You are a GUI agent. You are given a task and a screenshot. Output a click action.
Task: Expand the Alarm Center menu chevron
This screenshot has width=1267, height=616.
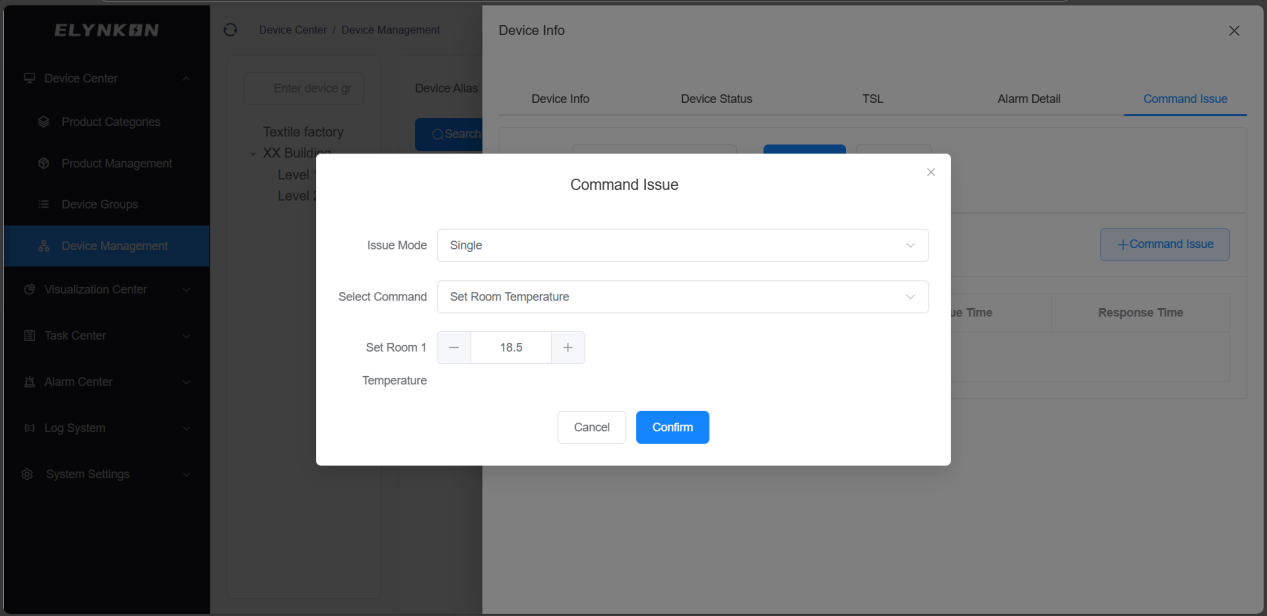(187, 382)
